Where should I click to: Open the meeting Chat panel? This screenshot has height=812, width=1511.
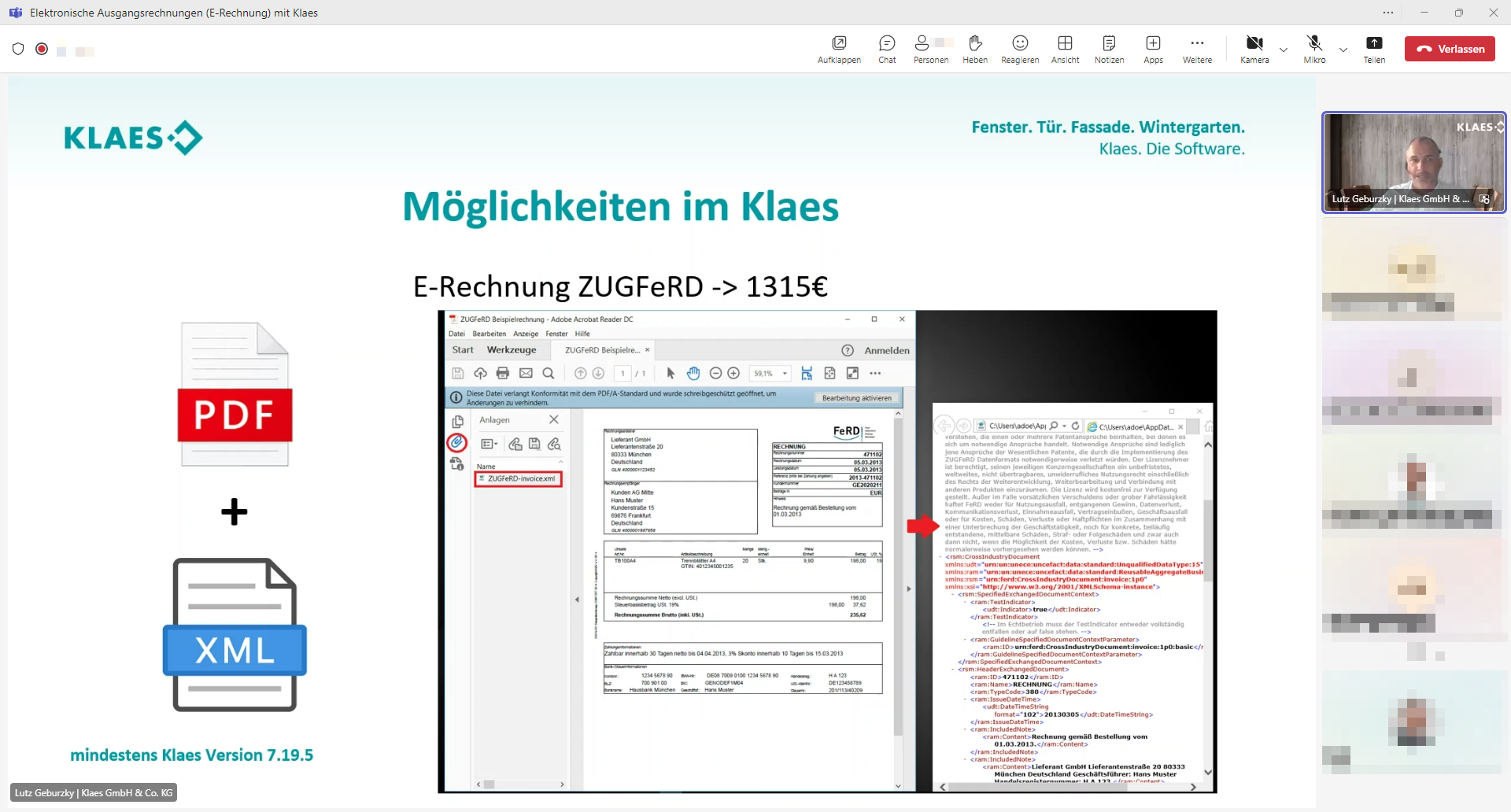click(887, 49)
